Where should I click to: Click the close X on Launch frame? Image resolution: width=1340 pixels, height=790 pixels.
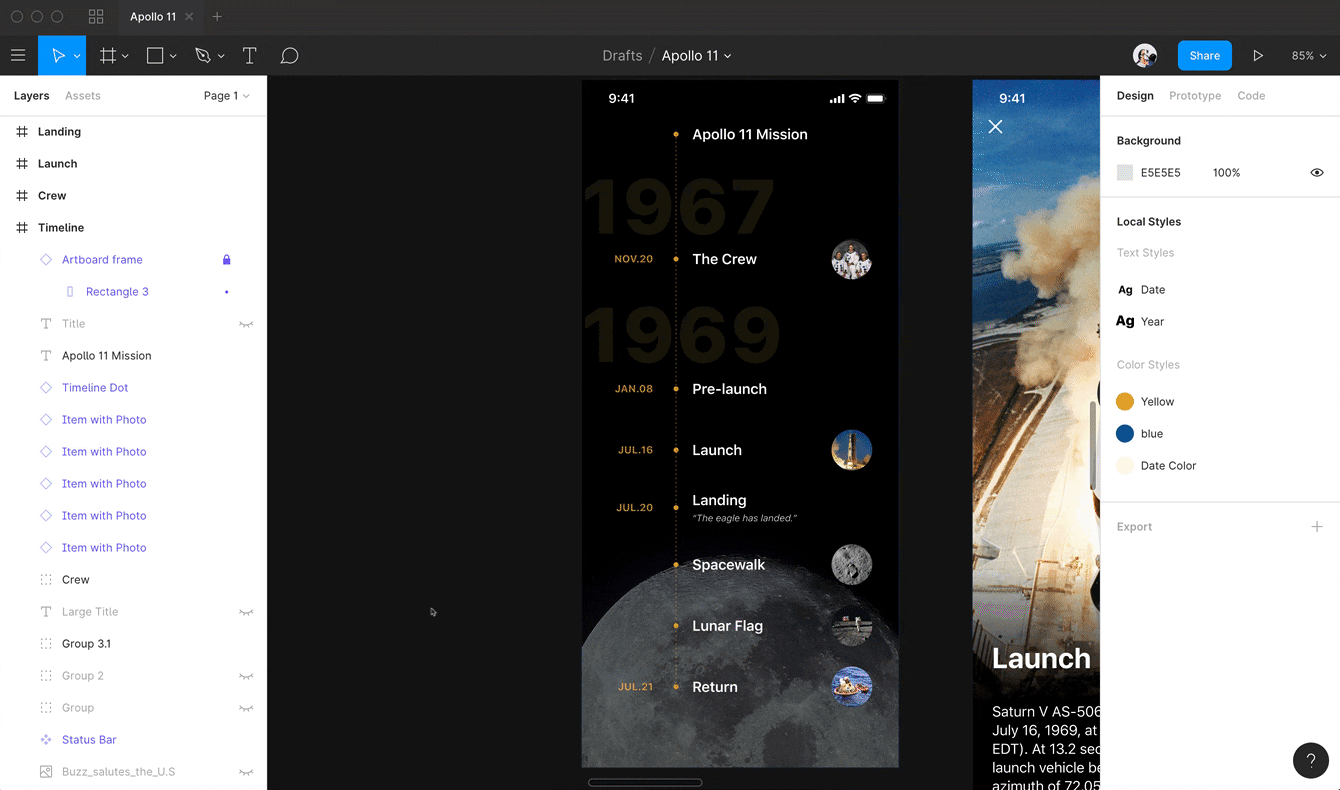995,127
